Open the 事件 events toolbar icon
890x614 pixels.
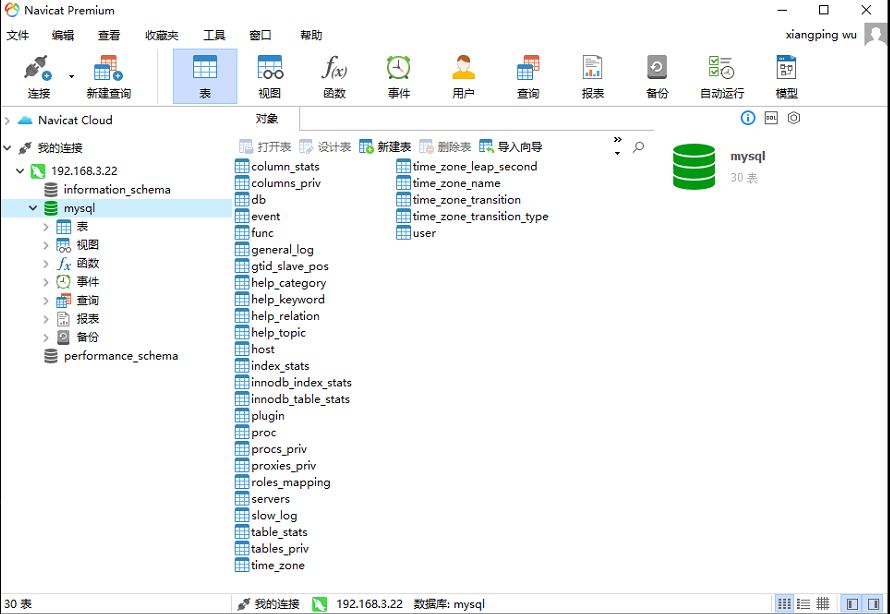(399, 77)
